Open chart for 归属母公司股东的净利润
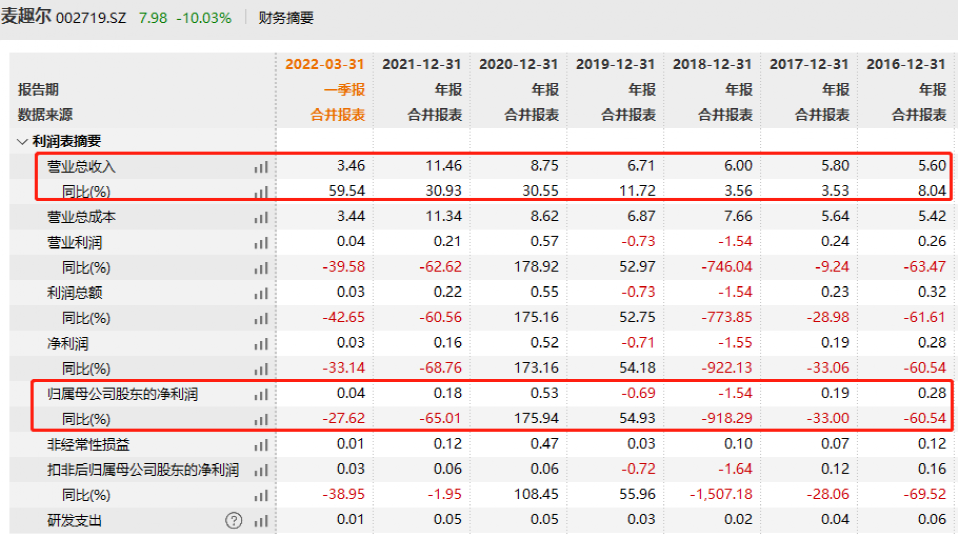 (261, 395)
